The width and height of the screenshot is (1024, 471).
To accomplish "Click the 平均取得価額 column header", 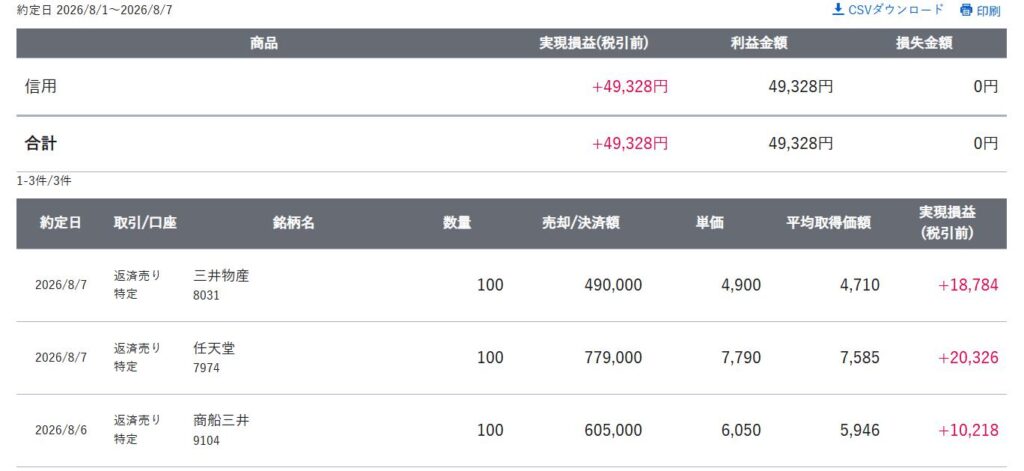I will 827,223.
